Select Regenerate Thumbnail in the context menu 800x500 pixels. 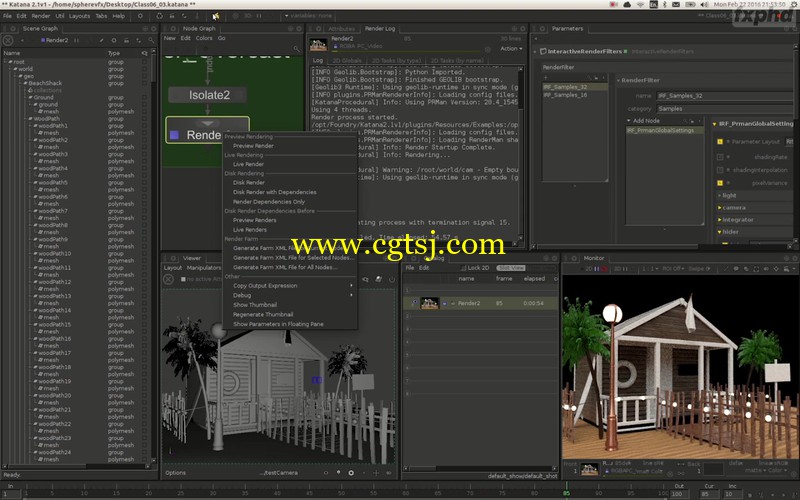click(x=263, y=314)
